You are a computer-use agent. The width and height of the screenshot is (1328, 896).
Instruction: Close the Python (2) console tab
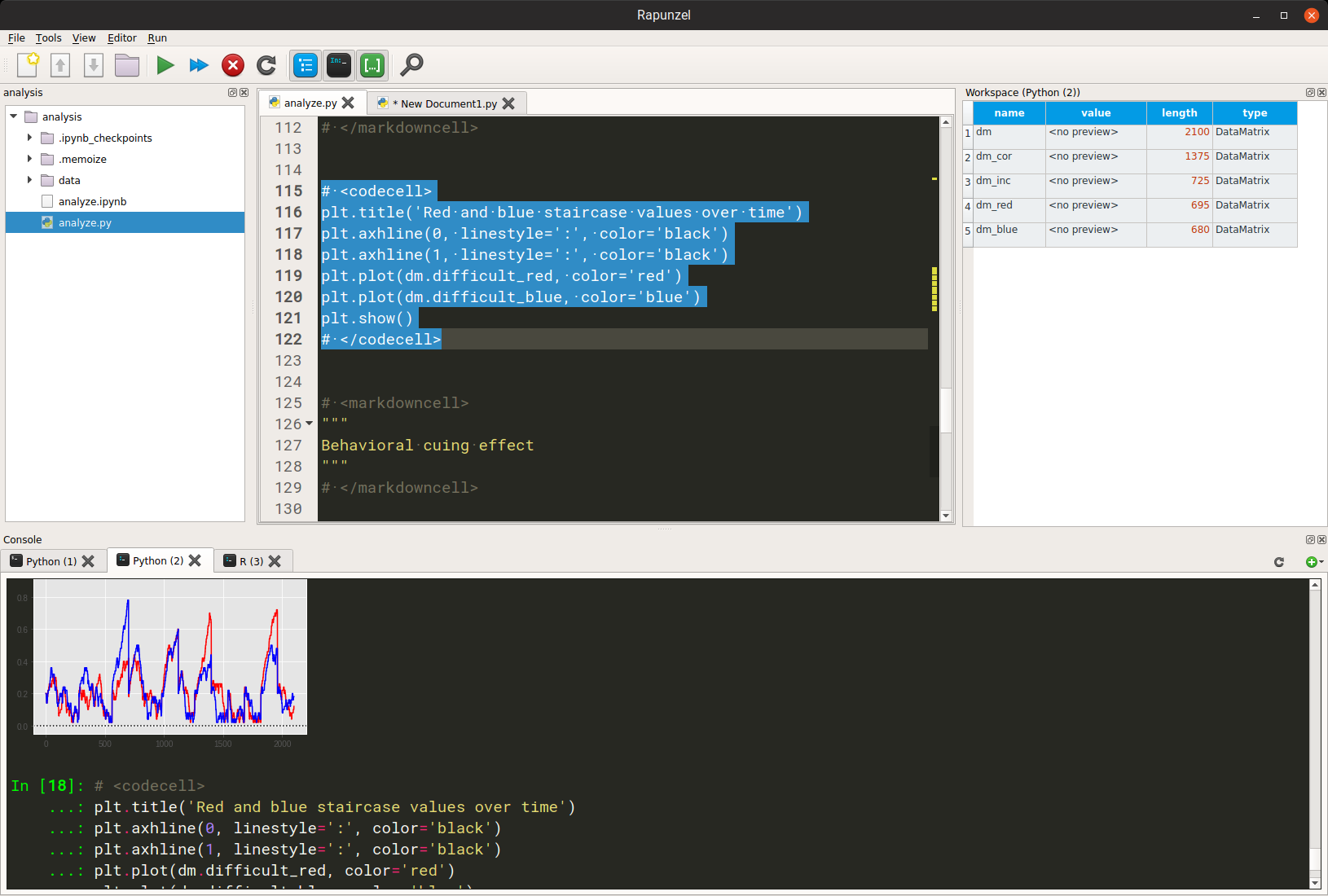point(195,560)
